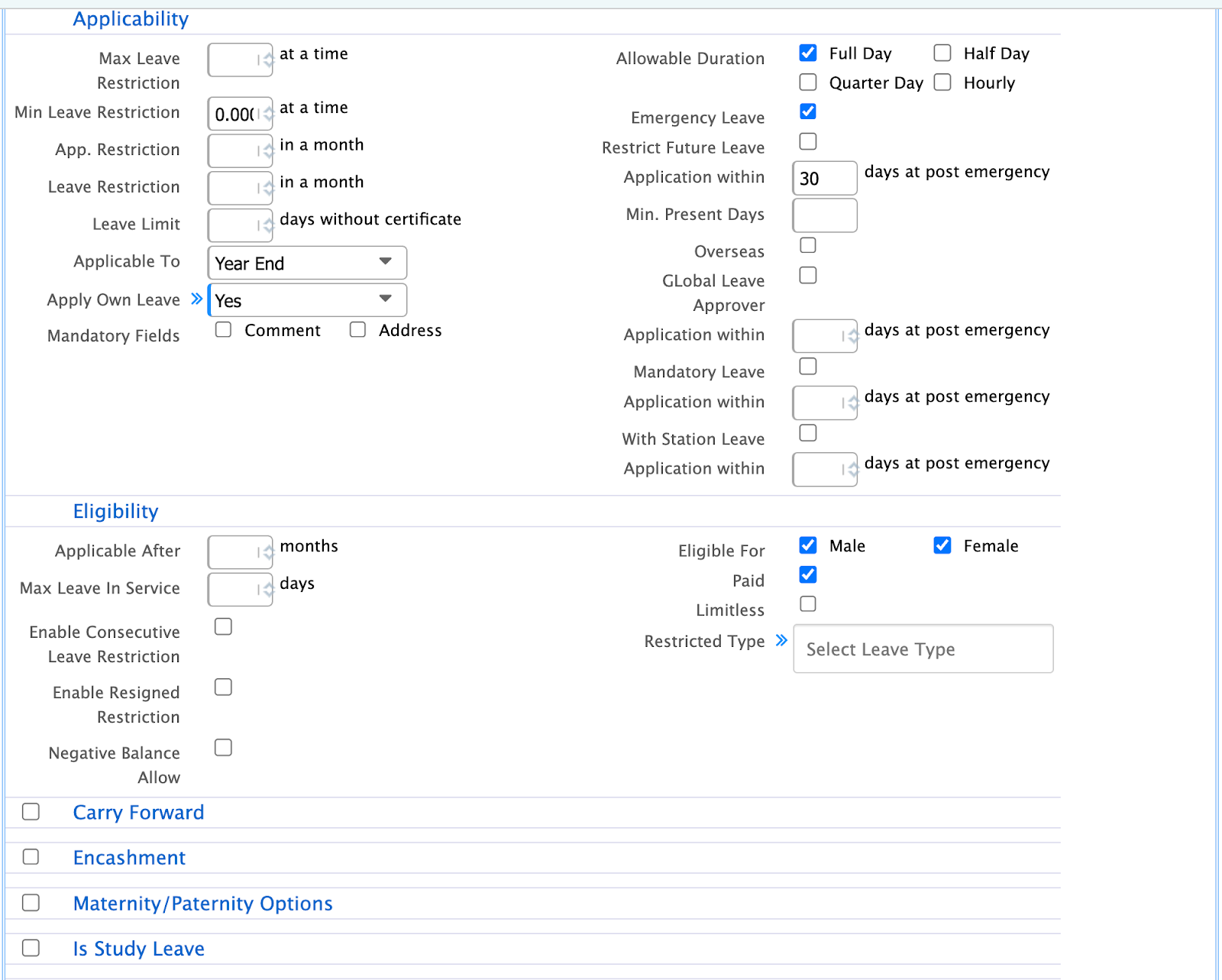The height and width of the screenshot is (980, 1222).
Task: Disable the Emergency Leave checkbox
Action: (x=807, y=111)
